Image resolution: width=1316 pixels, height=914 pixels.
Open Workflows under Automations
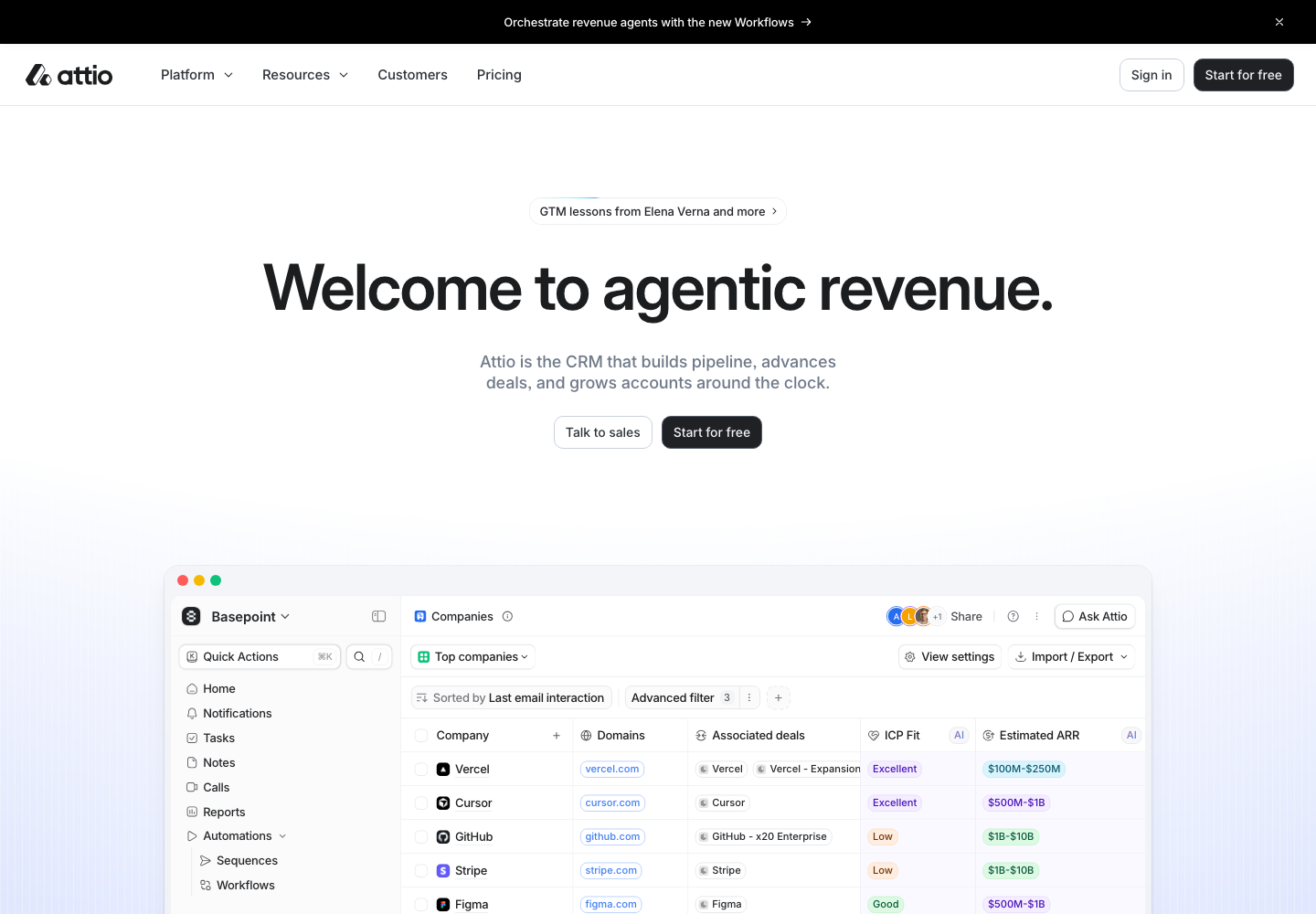(238, 885)
